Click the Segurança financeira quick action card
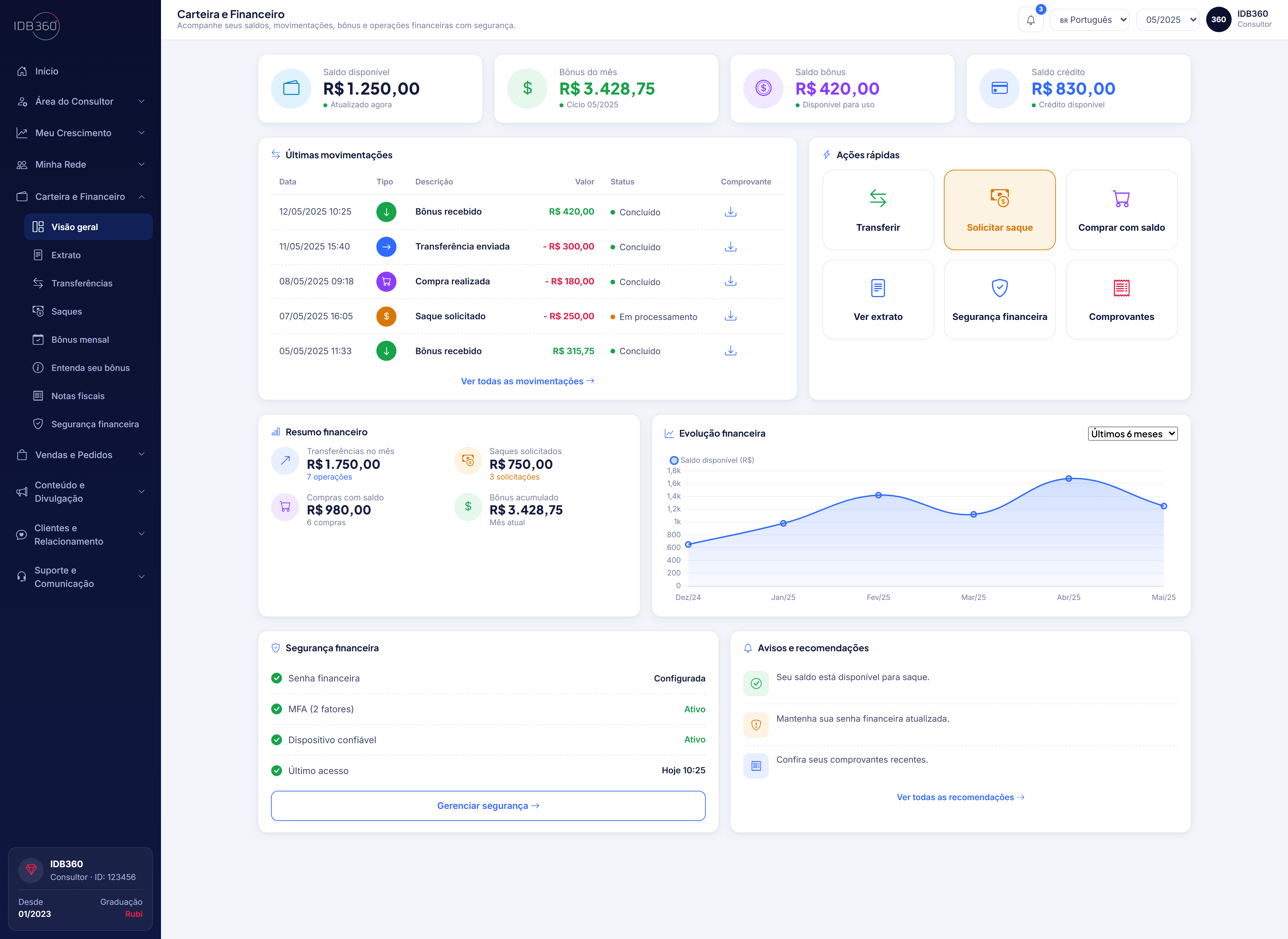This screenshot has width=1288, height=939. tap(999, 299)
